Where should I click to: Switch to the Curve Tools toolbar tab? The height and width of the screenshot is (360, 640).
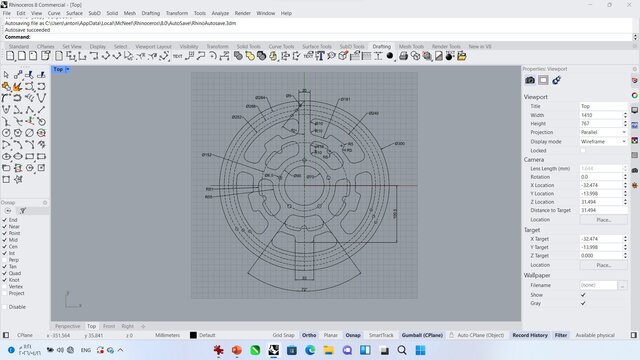[x=281, y=47]
